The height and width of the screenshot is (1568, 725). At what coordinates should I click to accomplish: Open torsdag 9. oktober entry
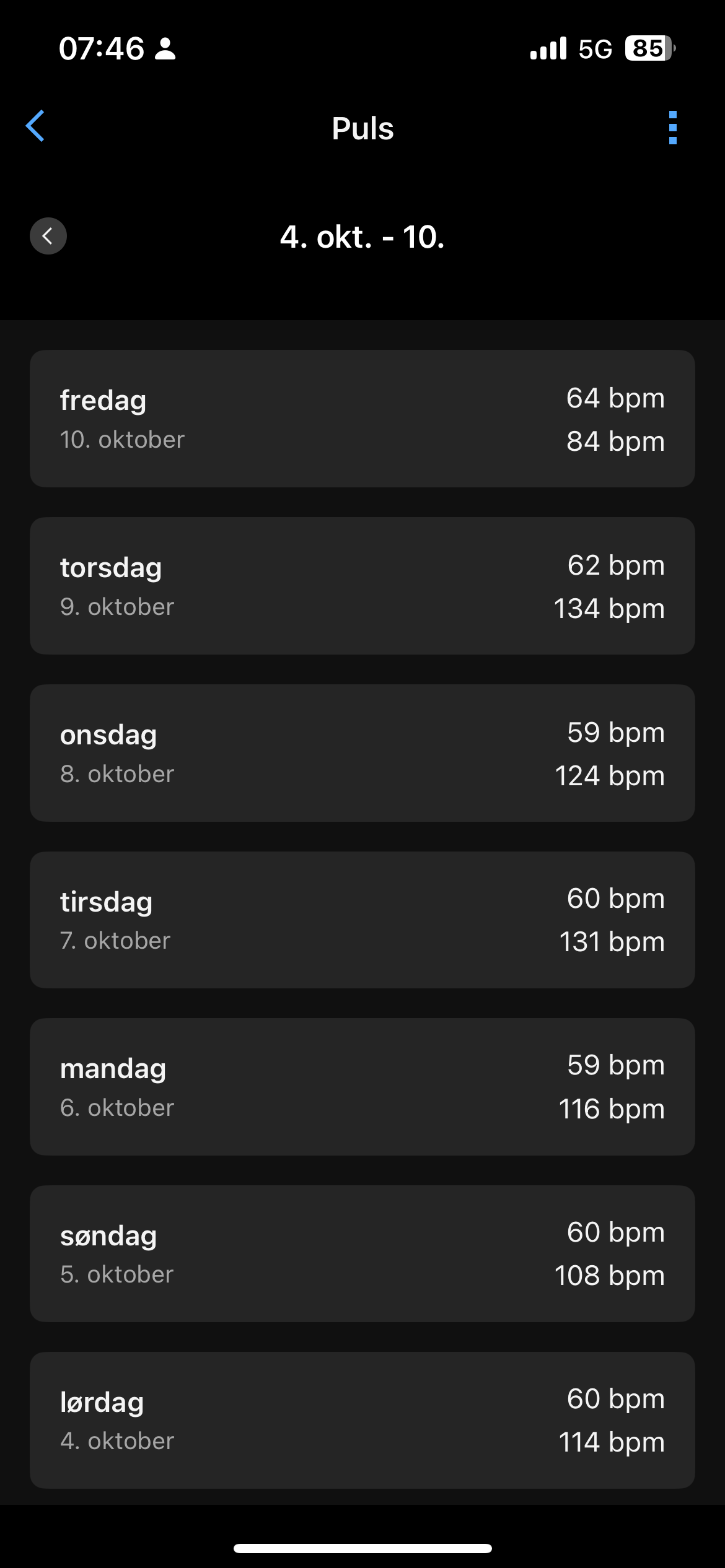(362, 586)
